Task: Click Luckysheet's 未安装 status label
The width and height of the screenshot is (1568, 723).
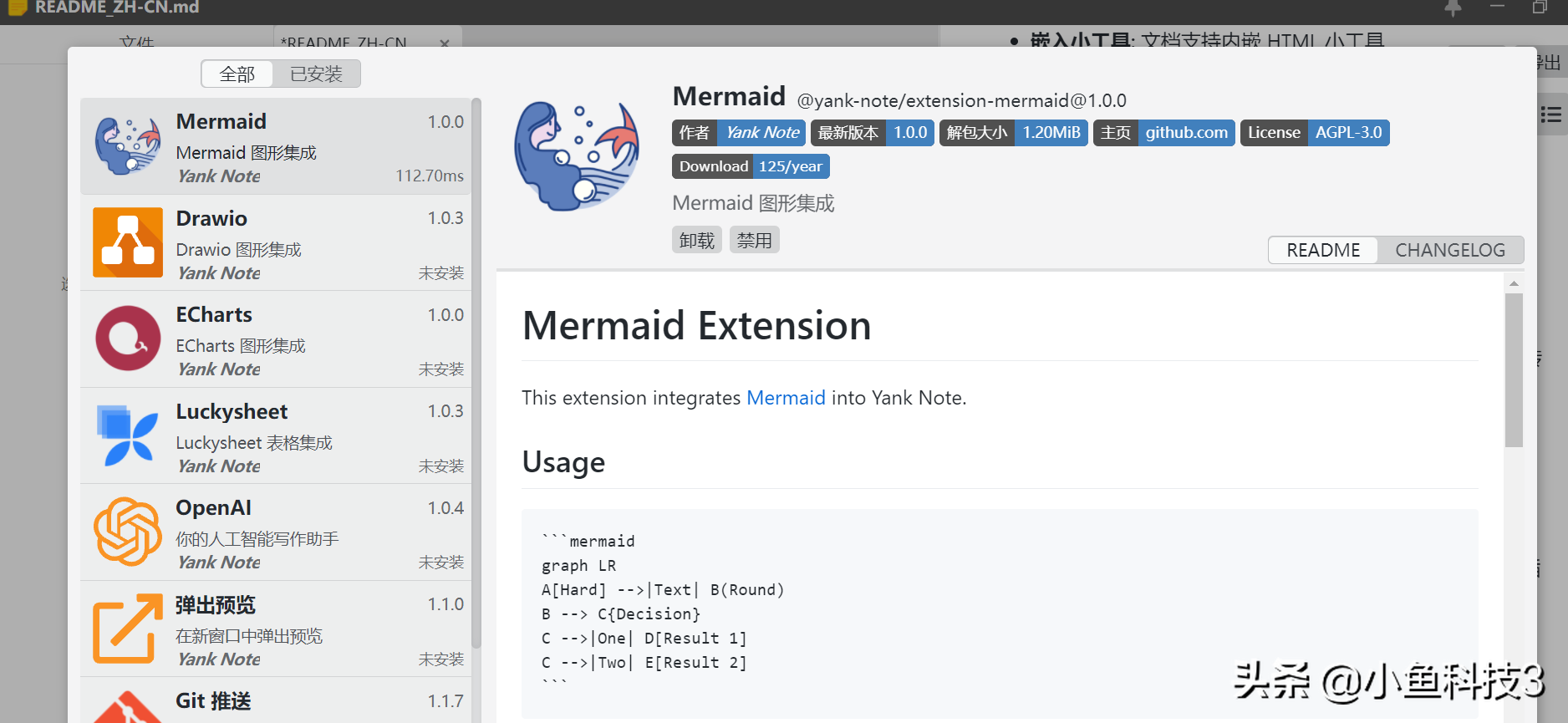Action: pyautogui.click(x=441, y=466)
